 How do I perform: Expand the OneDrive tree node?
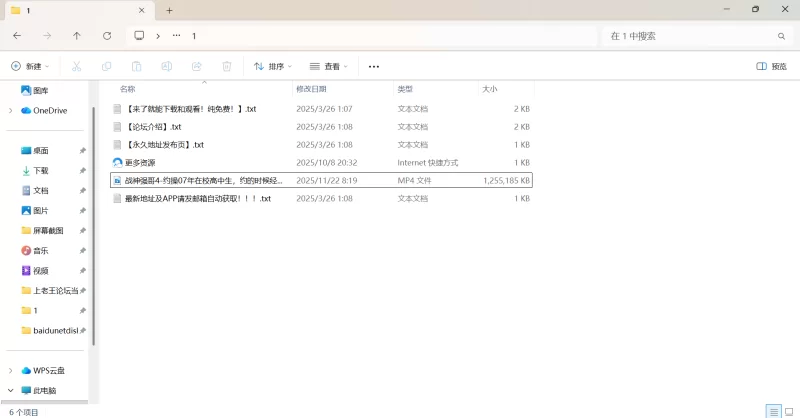[x=10, y=111]
